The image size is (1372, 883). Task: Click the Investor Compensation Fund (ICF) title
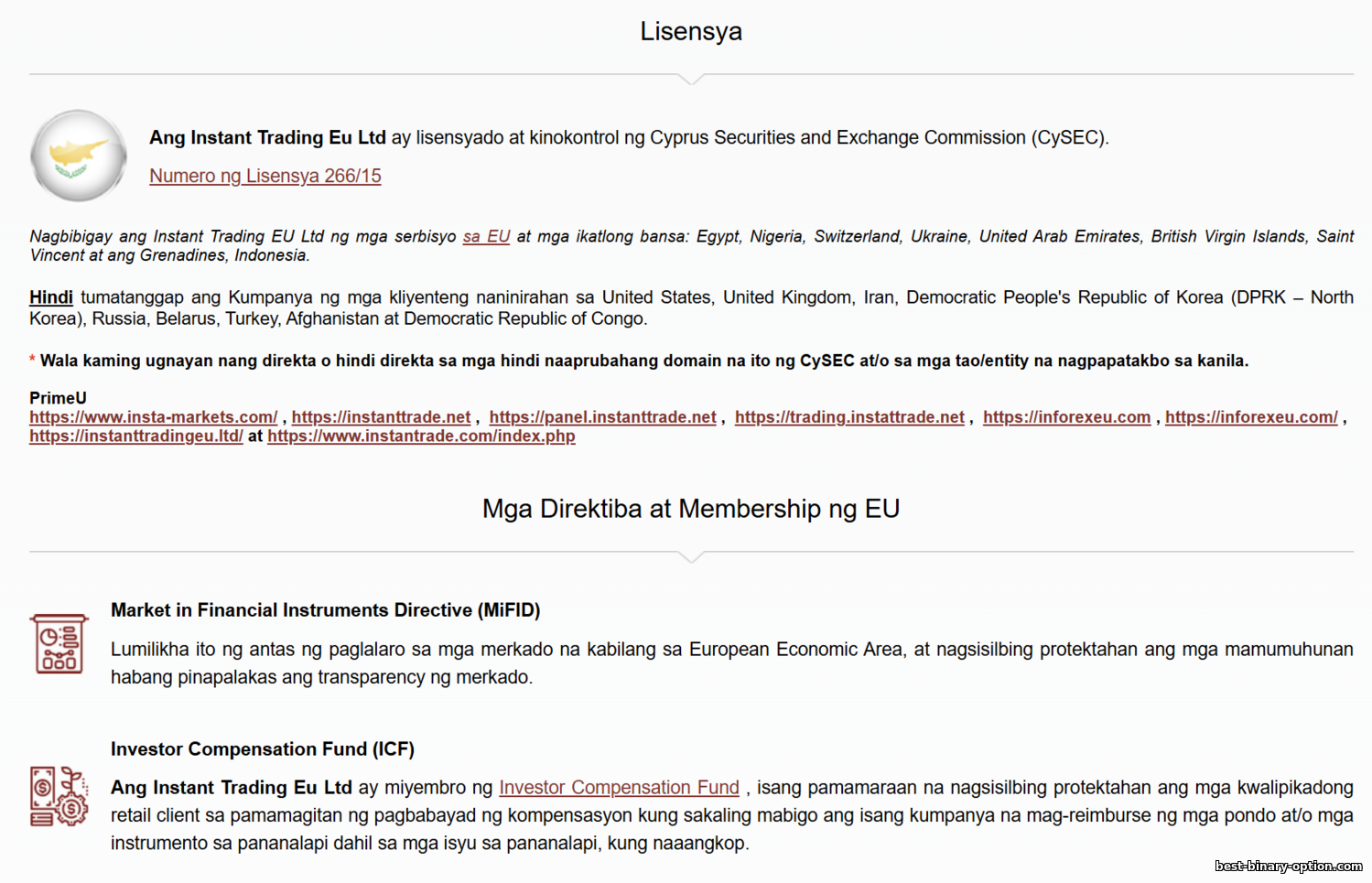(263, 749)
